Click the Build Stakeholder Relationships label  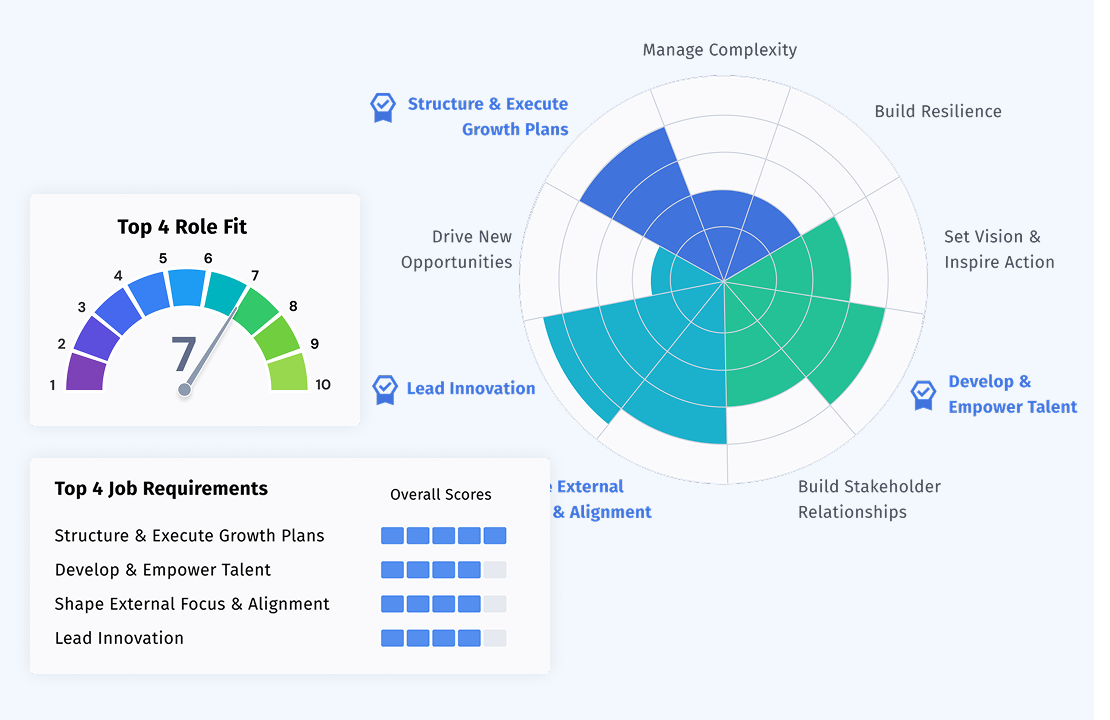coord(869,499)
